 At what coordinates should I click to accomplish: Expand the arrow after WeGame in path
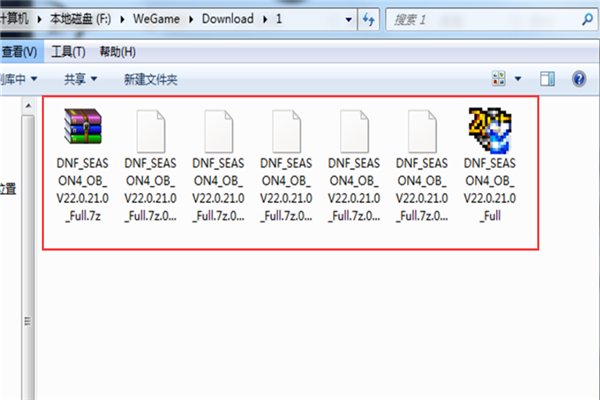[191, 19]
